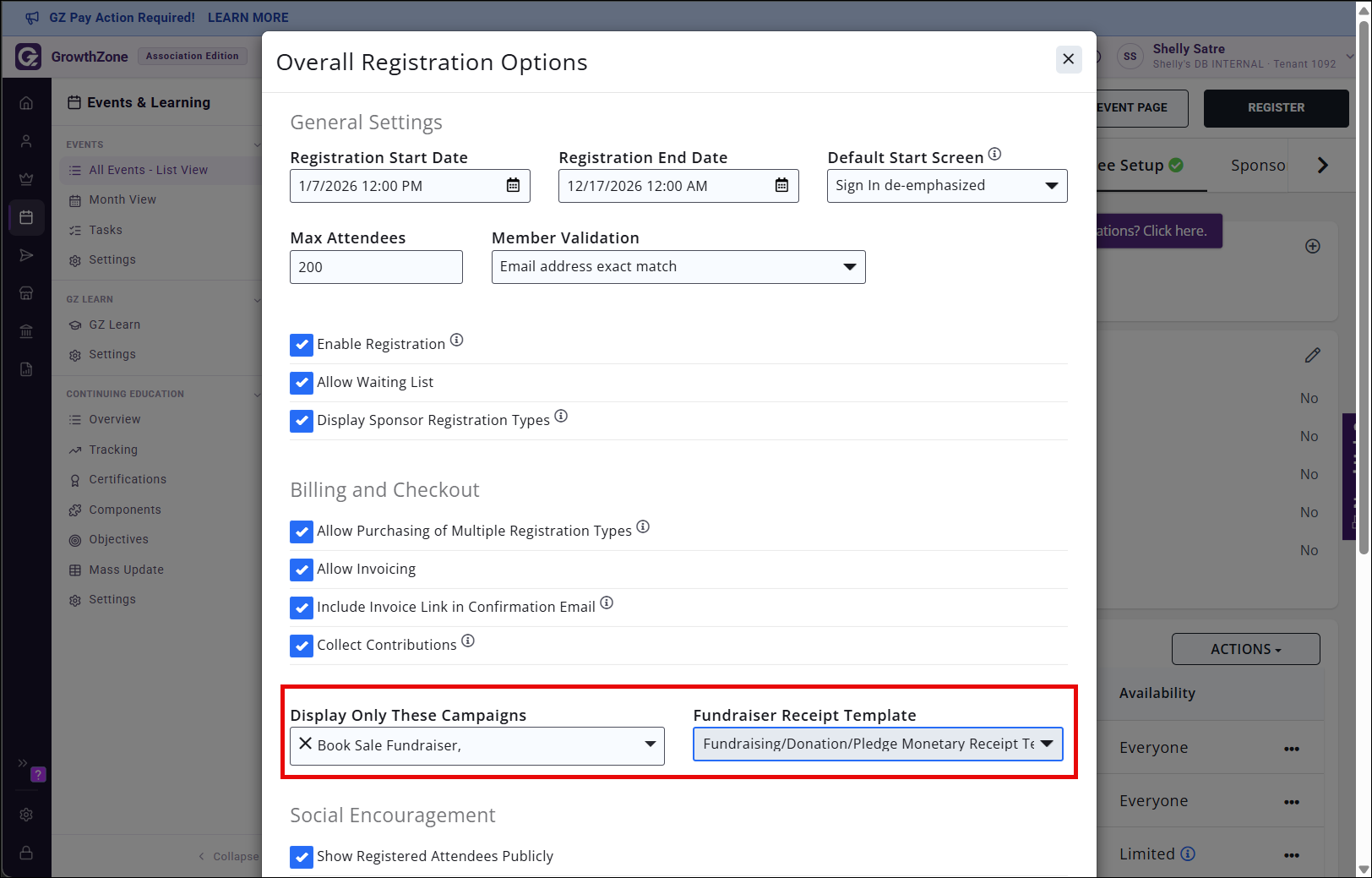Open Month View in sidebar
This screenshot has width=1372, height=878.
[122, 200]
